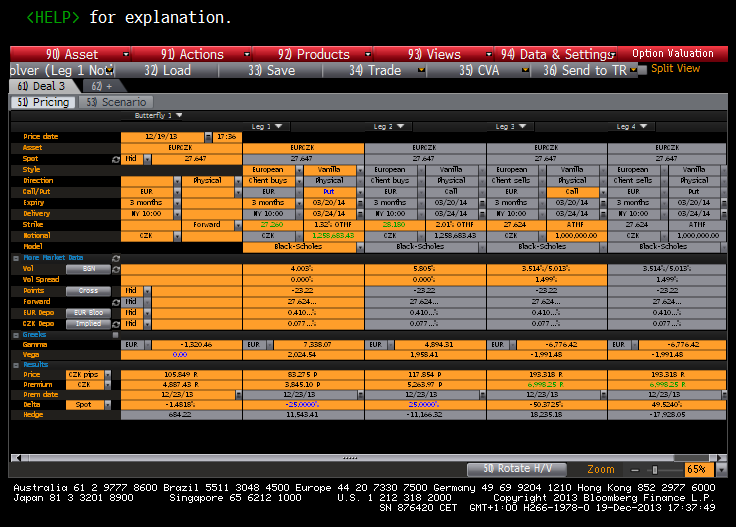736x527 pixels.
Task: Enable the Split View checkbox
Action: 643,69
